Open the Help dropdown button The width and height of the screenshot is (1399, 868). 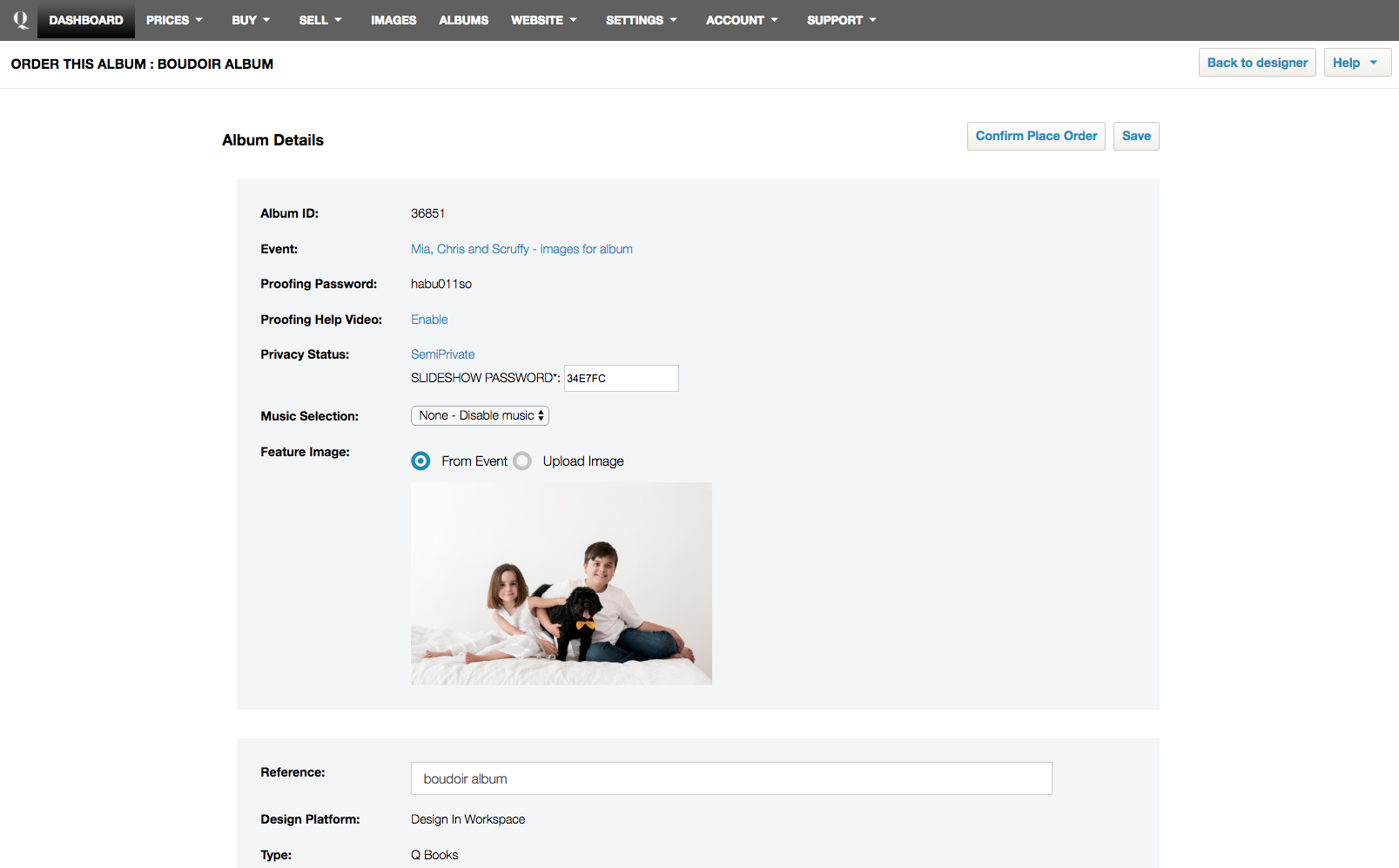point(1356,63)
